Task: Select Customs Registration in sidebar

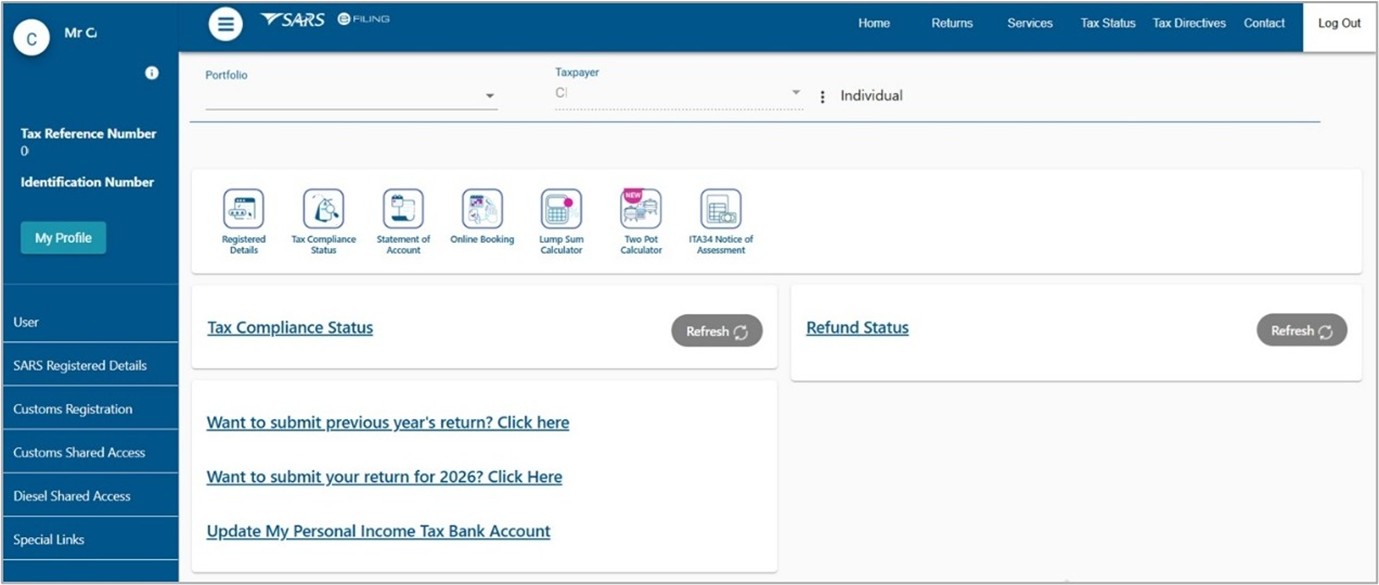Action: pos(90,409)
